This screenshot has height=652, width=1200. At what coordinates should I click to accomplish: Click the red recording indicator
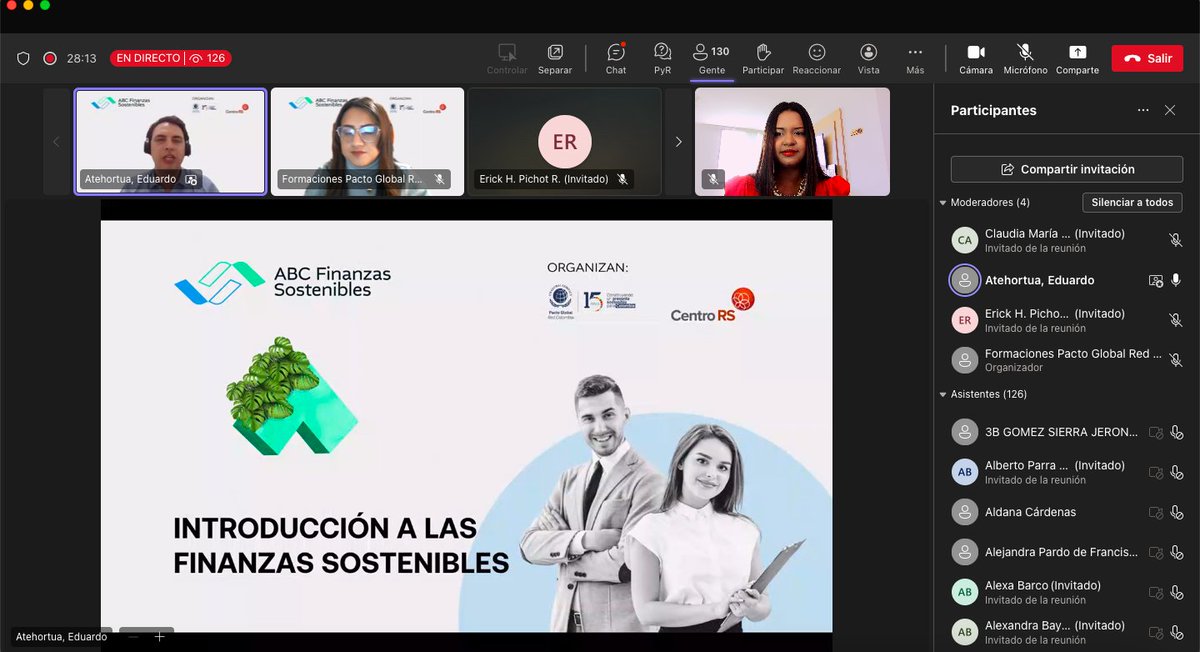(50, 58)
